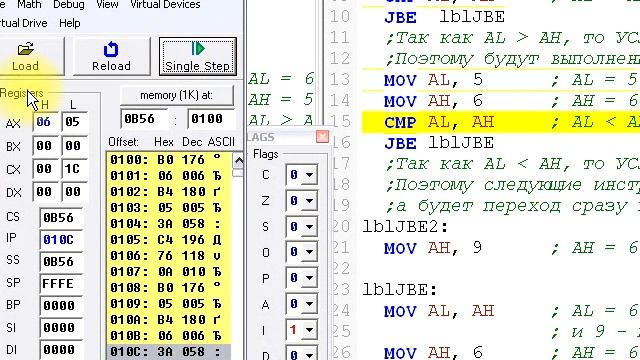
Task: Click the memory list scroll-up arrow
Action: click(238, 161)
